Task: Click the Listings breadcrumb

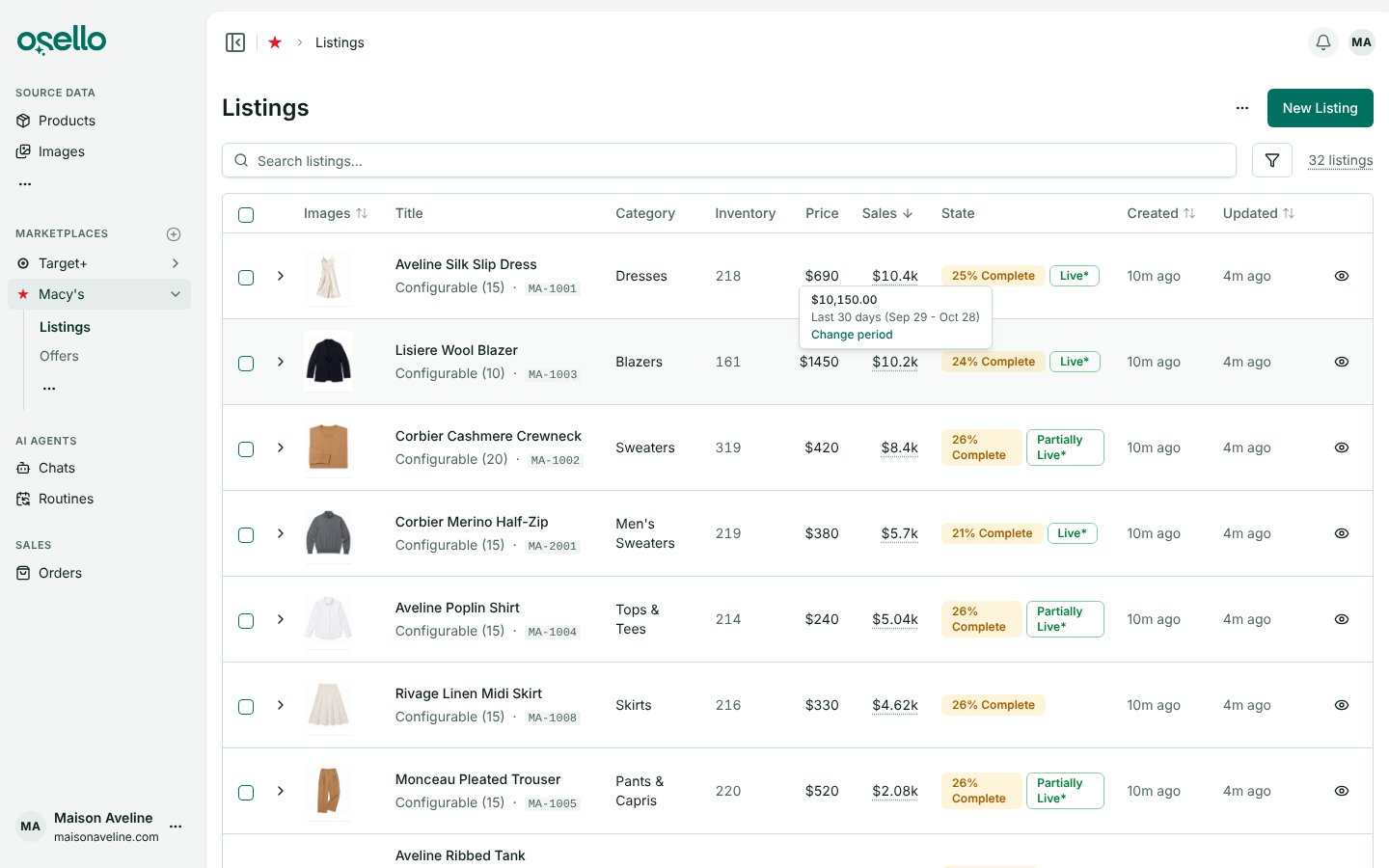Action: (x=340, y=42)
